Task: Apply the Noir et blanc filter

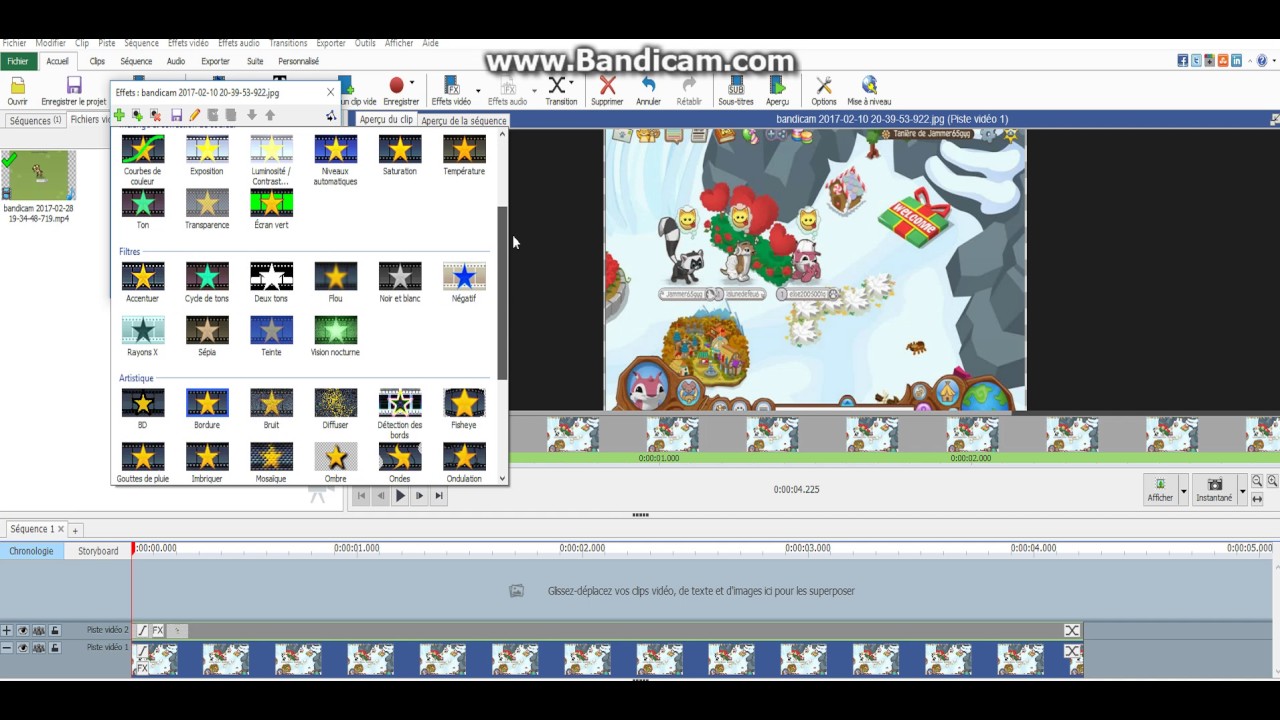Action: [x=399, y=283]
